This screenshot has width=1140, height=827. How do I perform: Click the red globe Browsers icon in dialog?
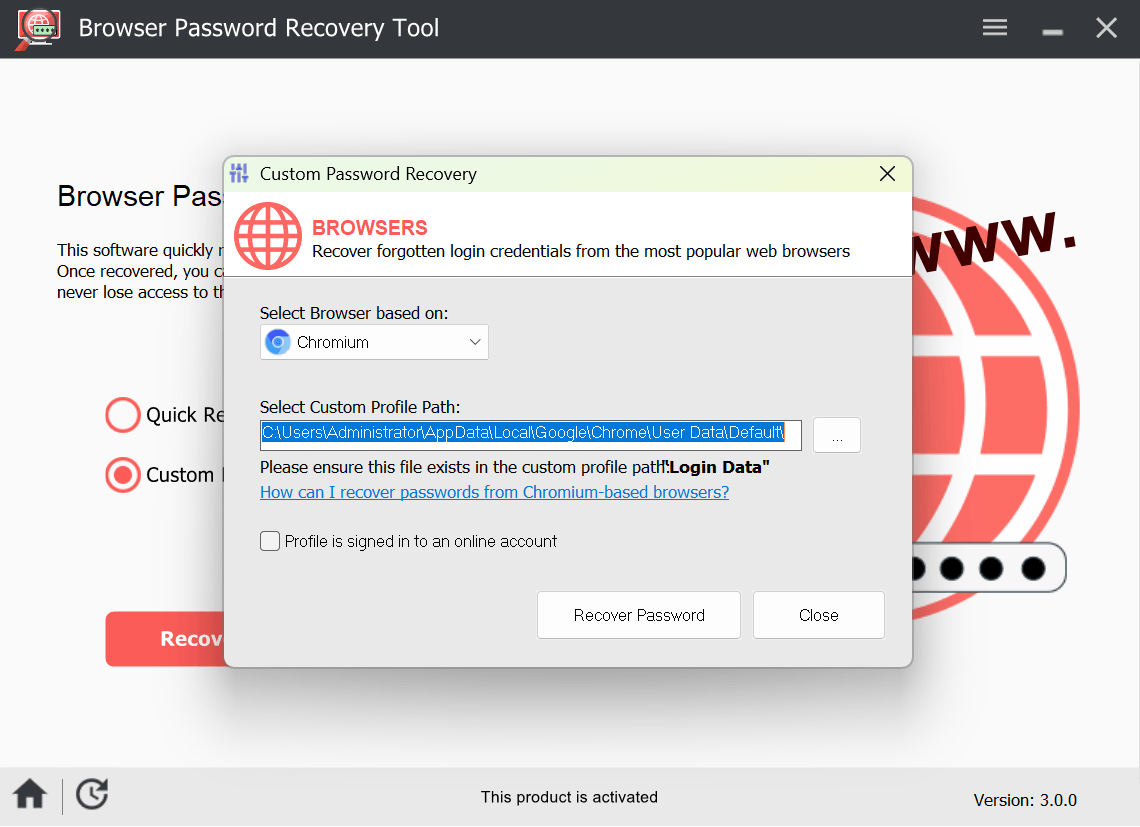tap(268, 236)
